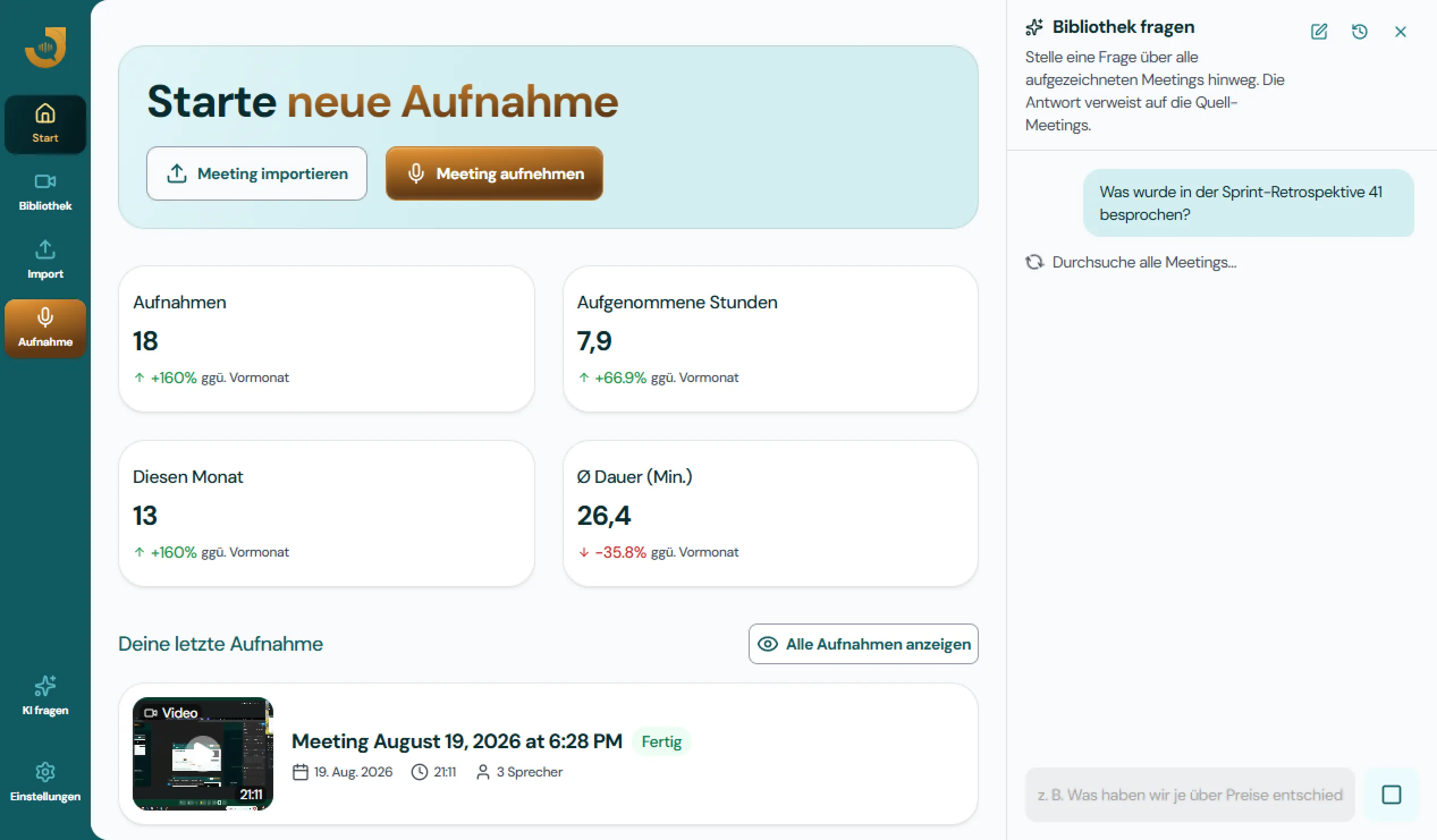Viewport: 1437px width, 840px height.
Task: Click the sparkle icon beside Bibliothek fragen
Action: (x=1034, y=27)
